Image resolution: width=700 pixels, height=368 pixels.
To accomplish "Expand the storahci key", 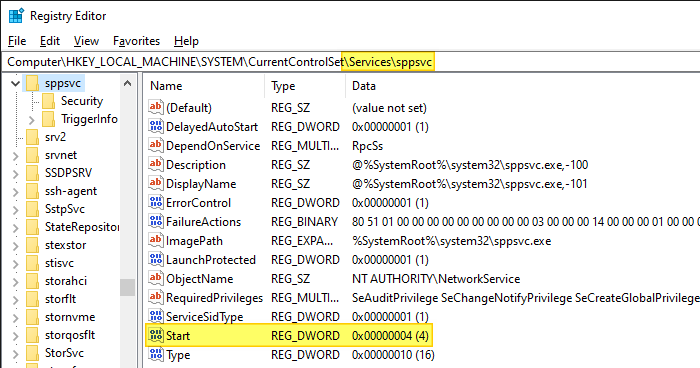I will pyautogui.click(x=16, y=282).
